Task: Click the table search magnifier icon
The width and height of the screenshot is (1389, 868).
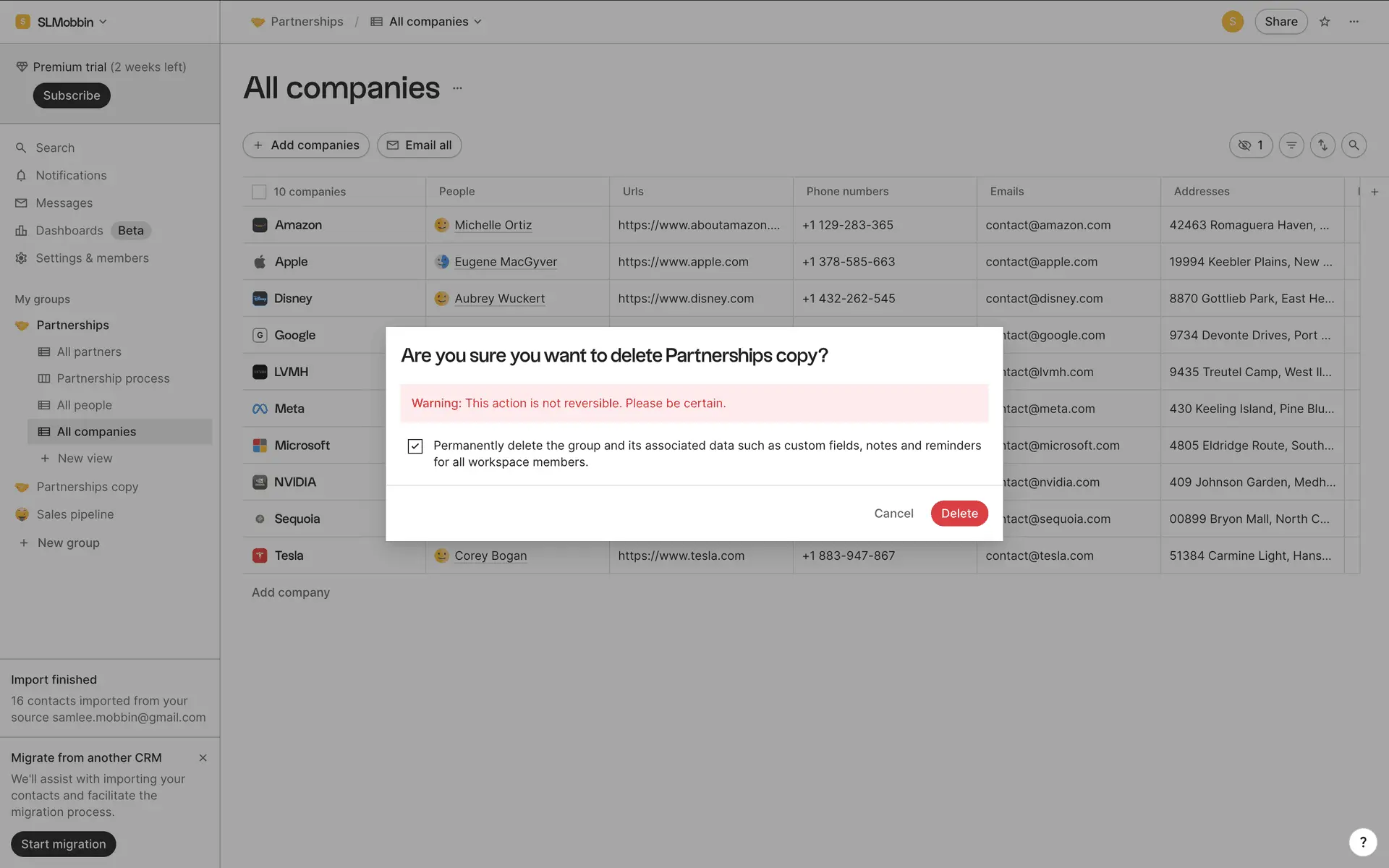Action: [1354, 145]
